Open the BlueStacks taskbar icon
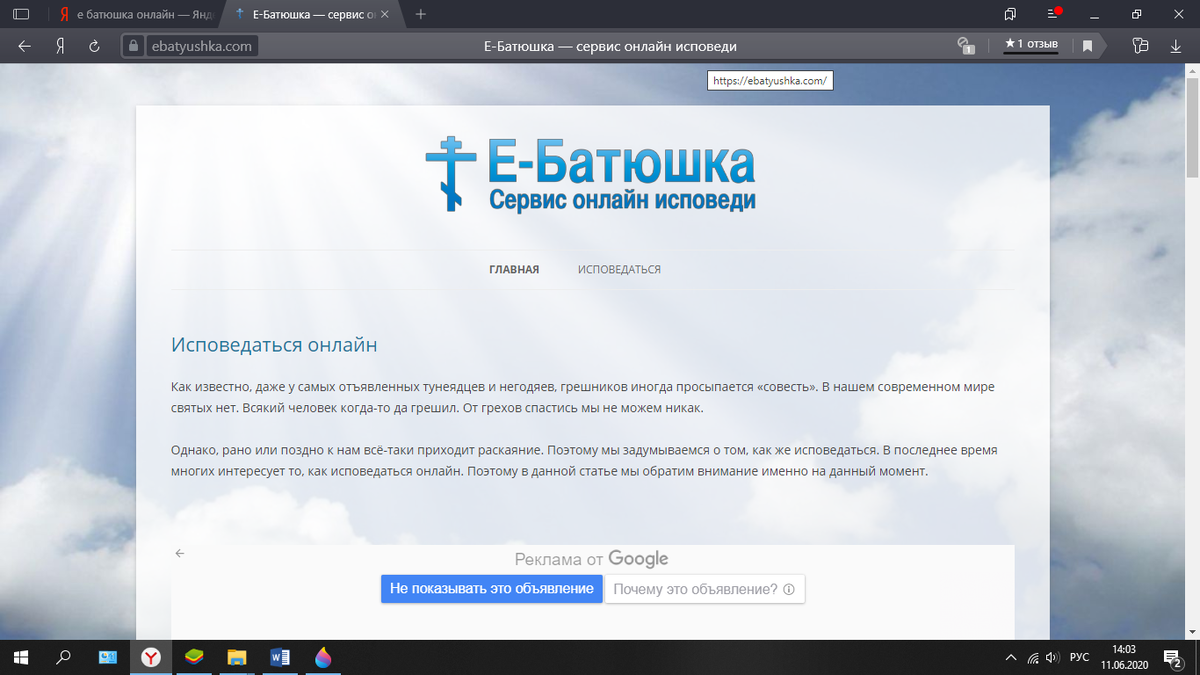The image size is (1200, 675). coord(194,657)
